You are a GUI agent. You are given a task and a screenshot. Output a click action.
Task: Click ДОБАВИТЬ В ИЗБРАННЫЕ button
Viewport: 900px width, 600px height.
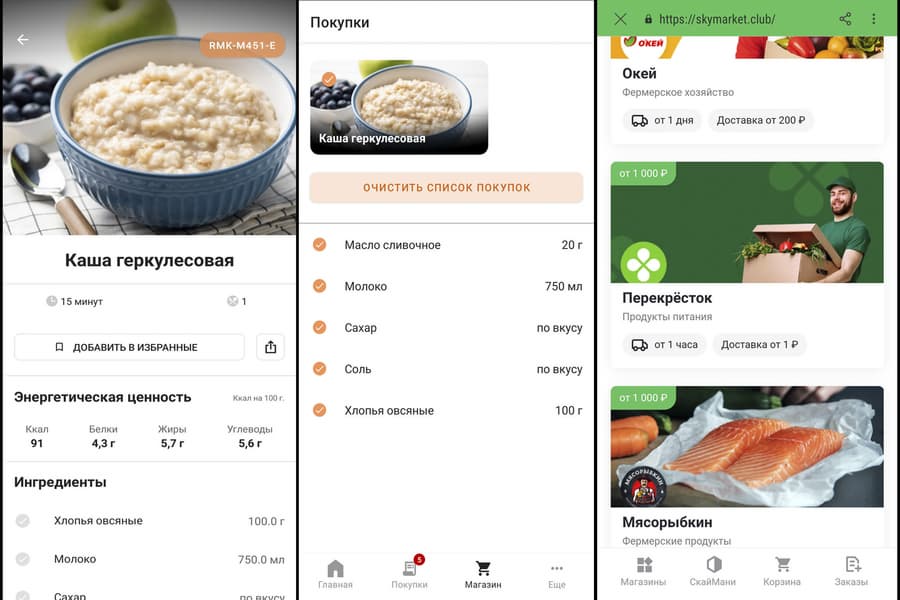coord(129,347)
